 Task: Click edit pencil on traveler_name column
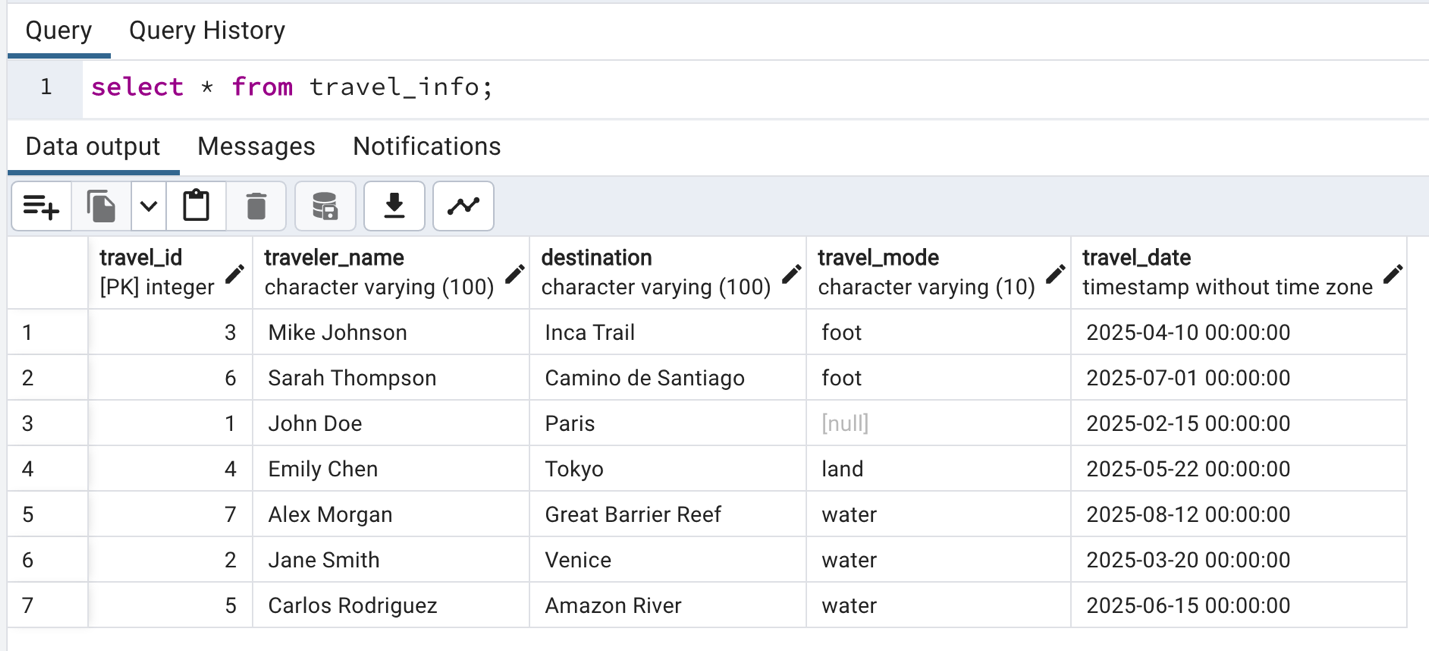point(515,274)
